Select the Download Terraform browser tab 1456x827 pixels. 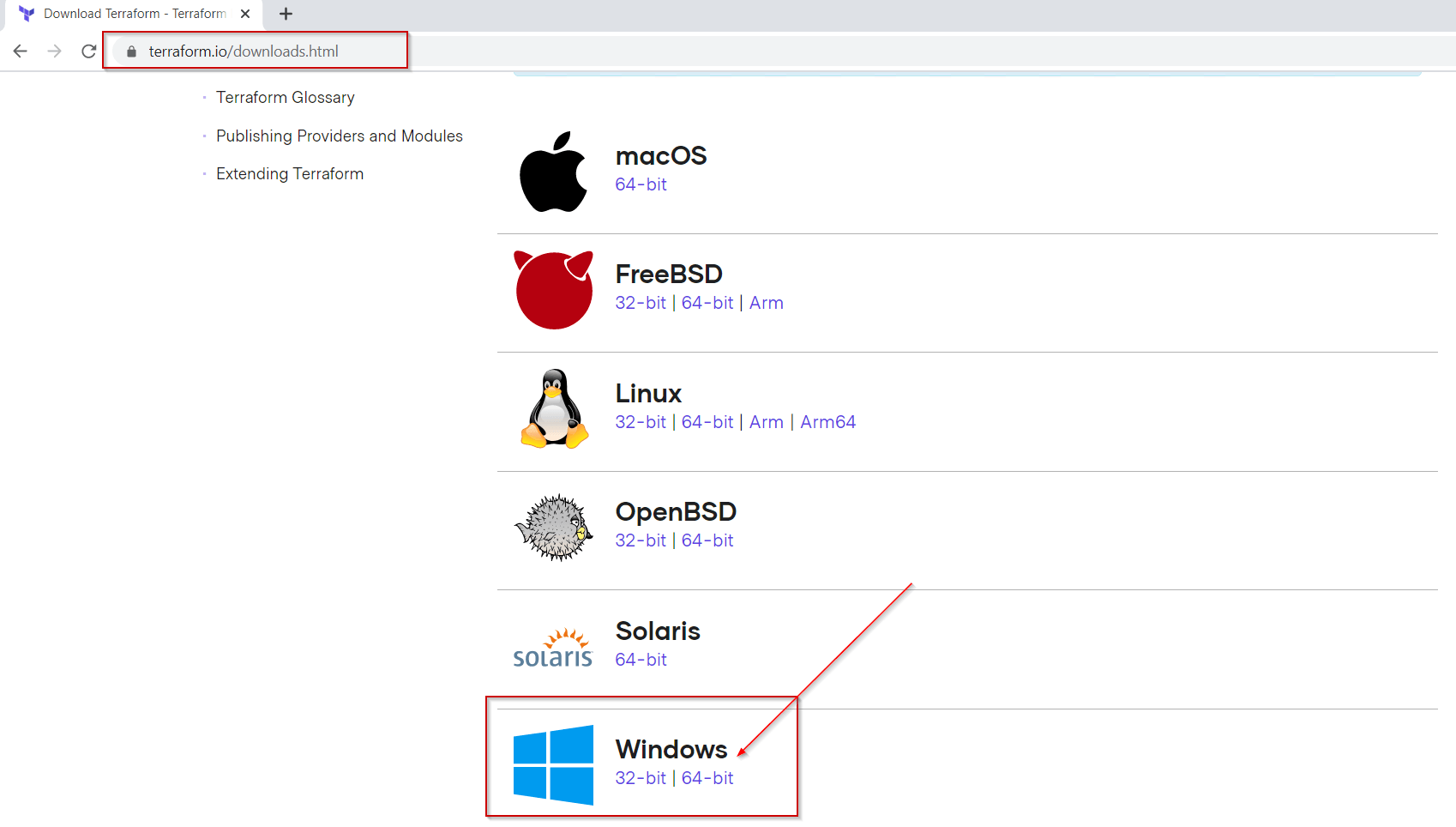coord(129,14)
